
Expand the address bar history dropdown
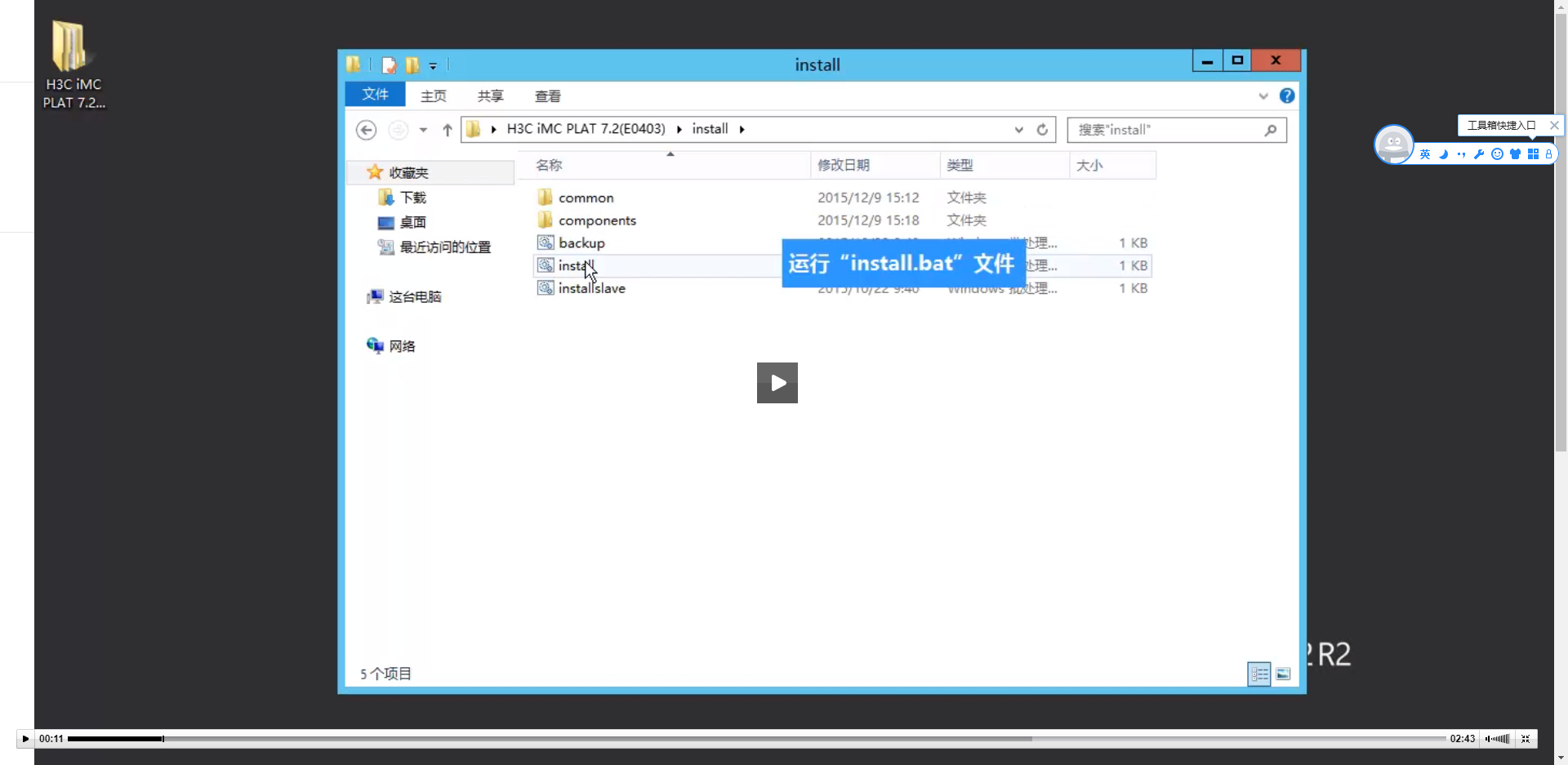[x=1019, y=130]
